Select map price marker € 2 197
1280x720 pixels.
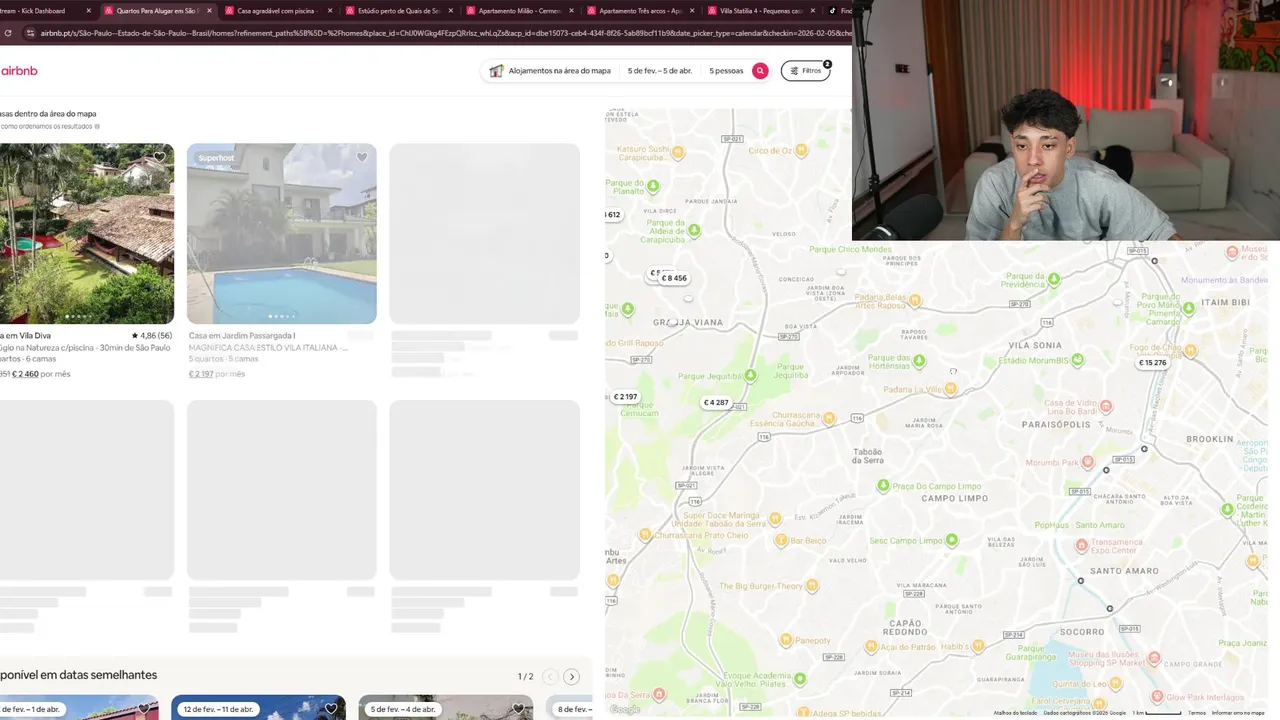[x=624, y=397]
